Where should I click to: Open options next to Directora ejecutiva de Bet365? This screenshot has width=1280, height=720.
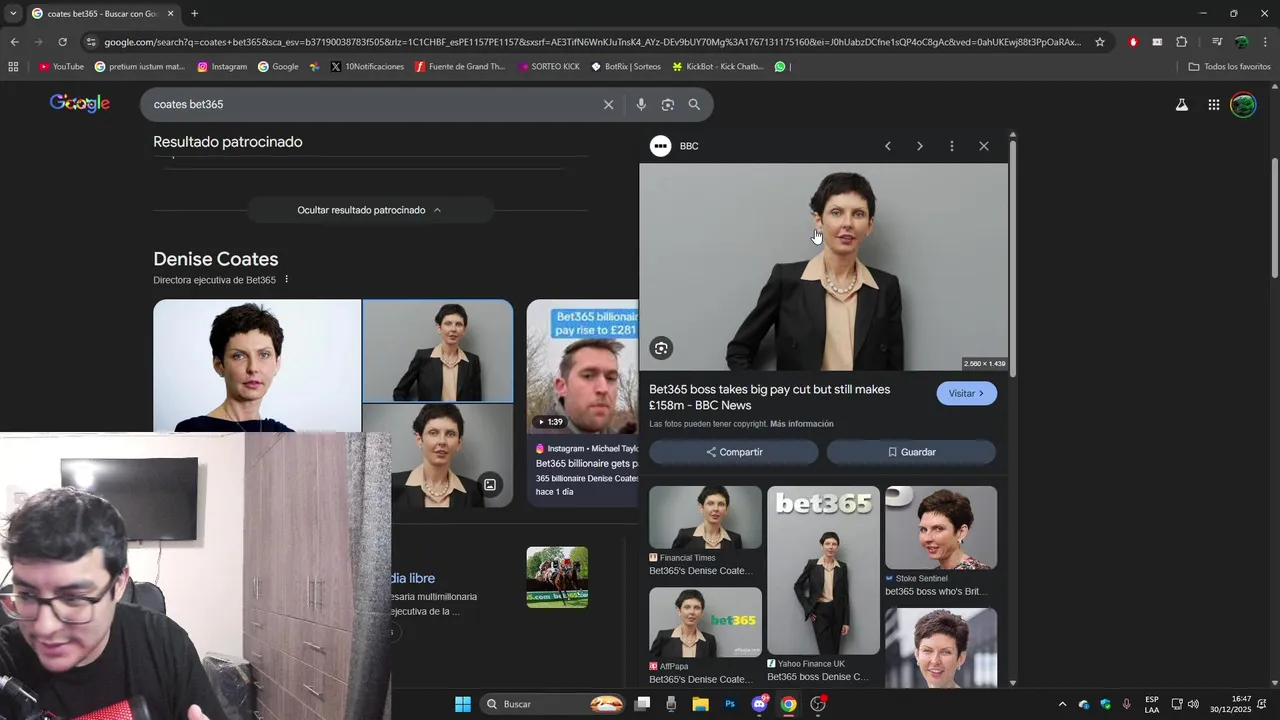click(x=286, y=280)
